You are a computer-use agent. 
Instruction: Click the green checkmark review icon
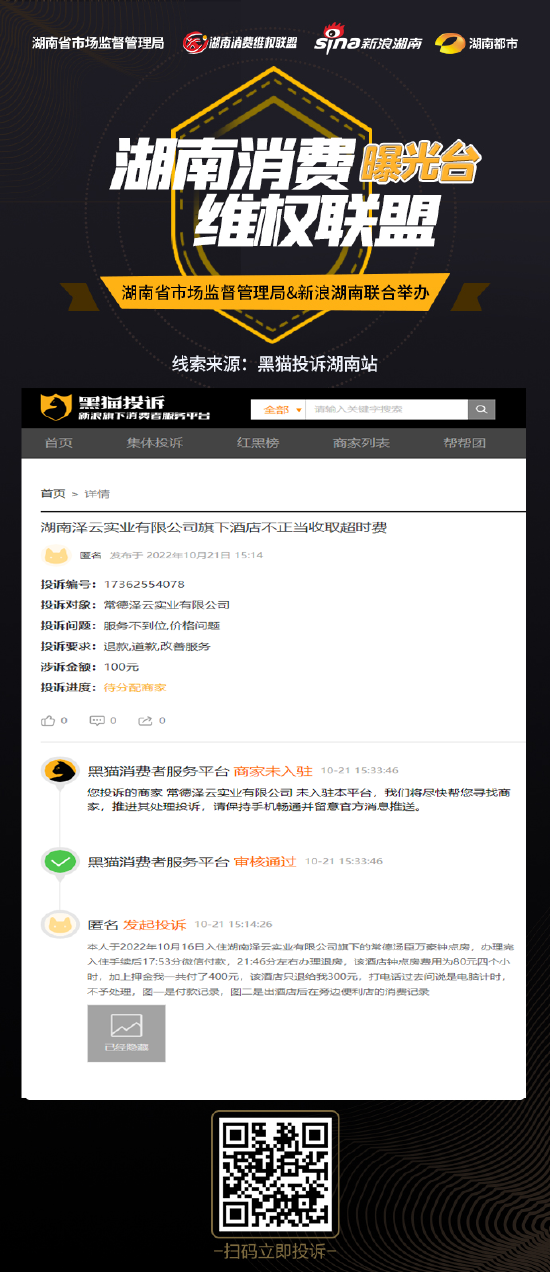coord(60,860)
